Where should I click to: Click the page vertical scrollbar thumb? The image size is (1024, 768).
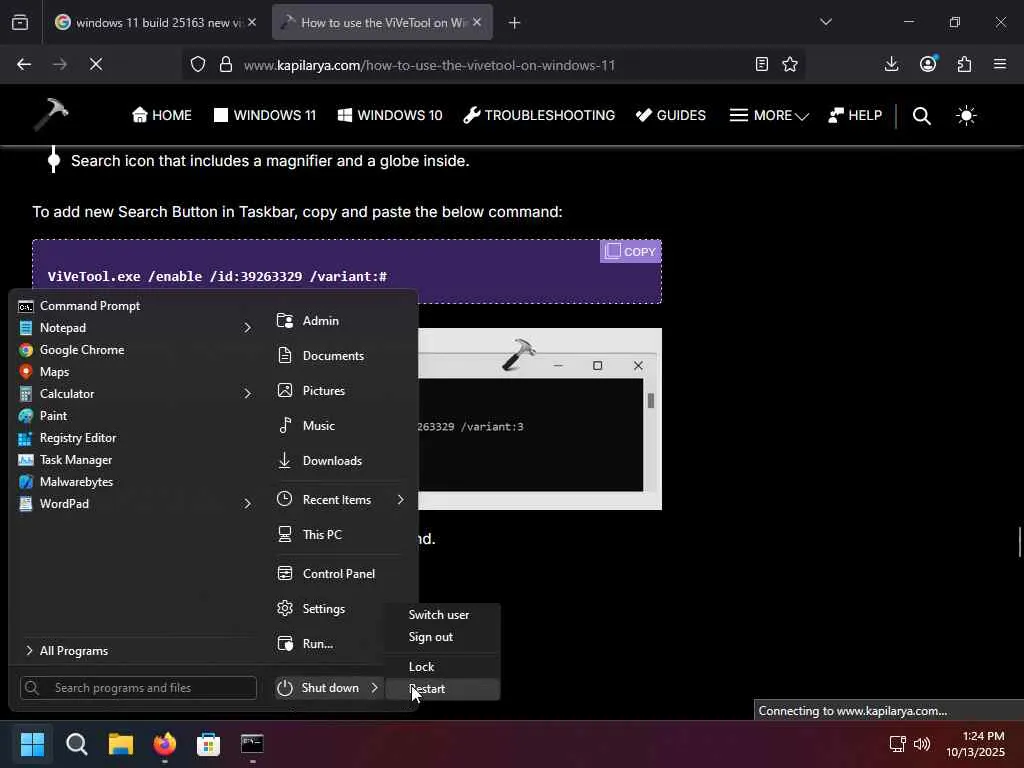(x=1019, y=541)
